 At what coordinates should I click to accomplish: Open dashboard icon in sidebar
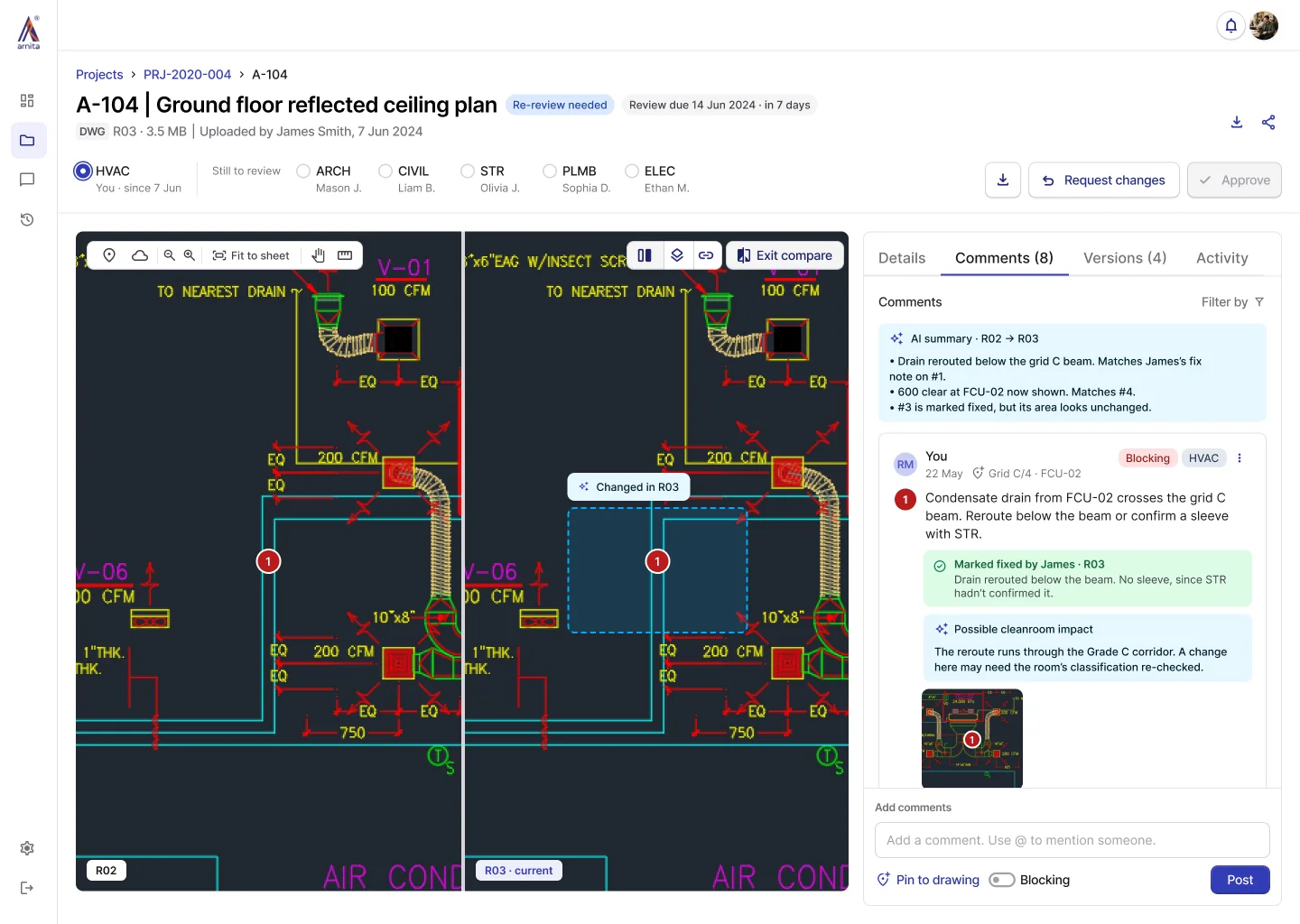(27, 100)
